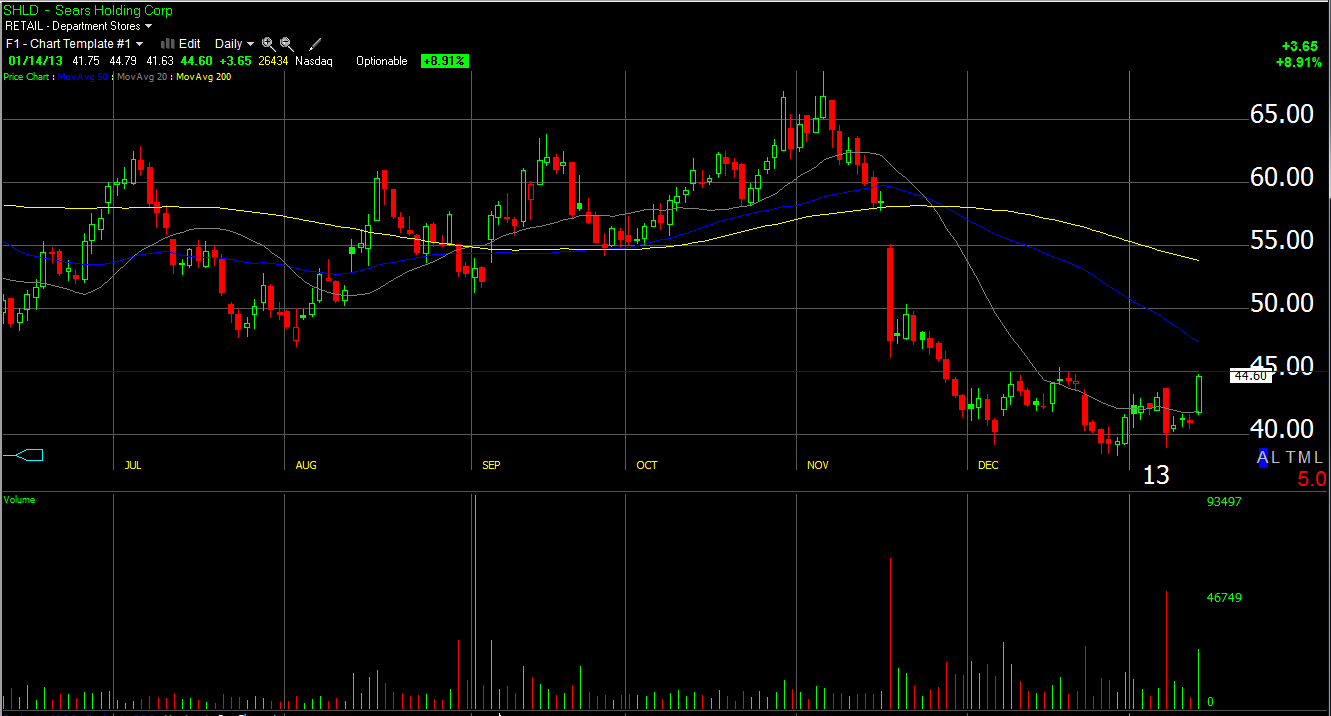Open the F1 - Chart Template #1 dropdown
Screen dimensions: 1331x716
[x=75, y=44]
